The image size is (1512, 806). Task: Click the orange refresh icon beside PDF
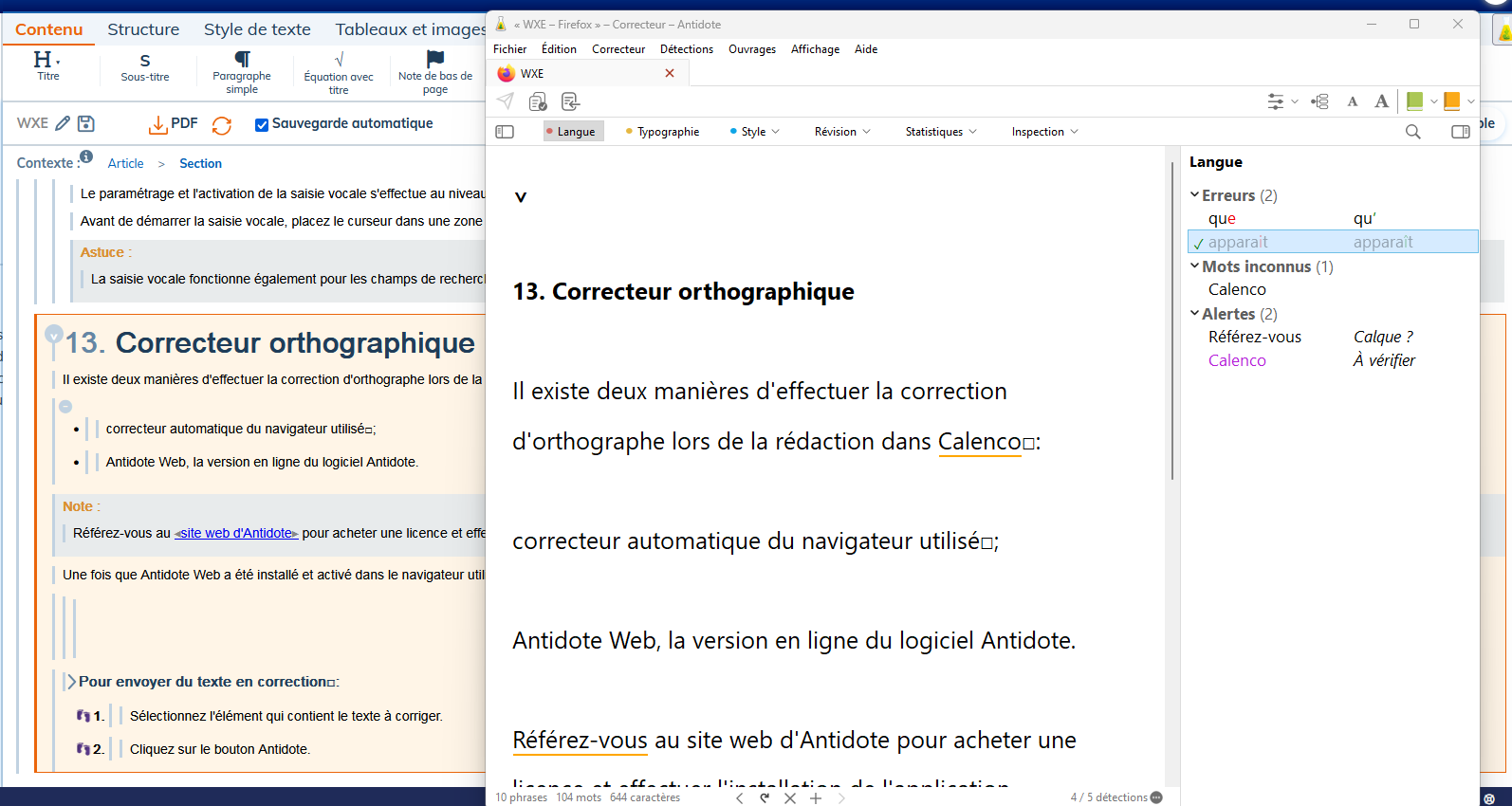click(222, 125)
